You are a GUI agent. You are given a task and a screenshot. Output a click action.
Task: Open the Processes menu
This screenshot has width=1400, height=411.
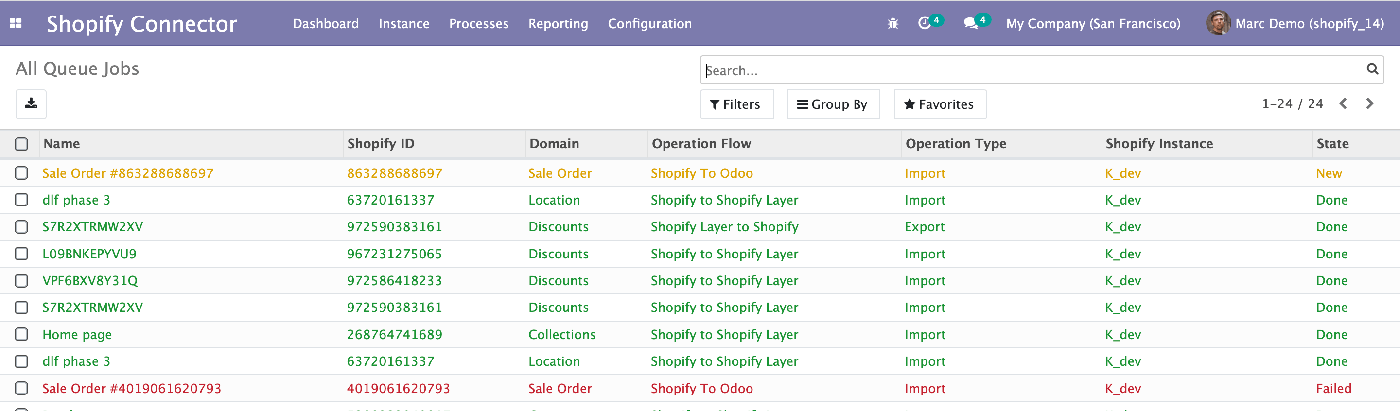coord(479,23)
